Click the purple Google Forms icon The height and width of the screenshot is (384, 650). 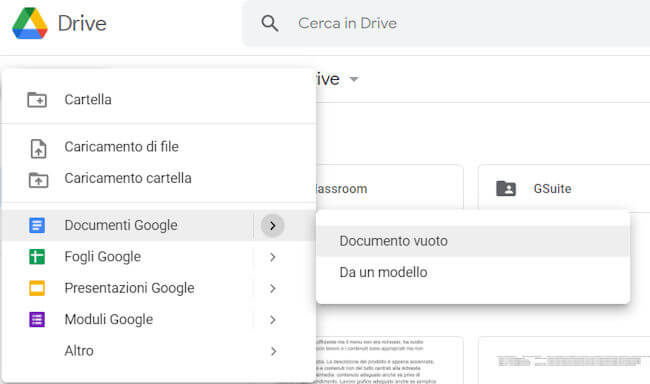click(x=37, y=320)
